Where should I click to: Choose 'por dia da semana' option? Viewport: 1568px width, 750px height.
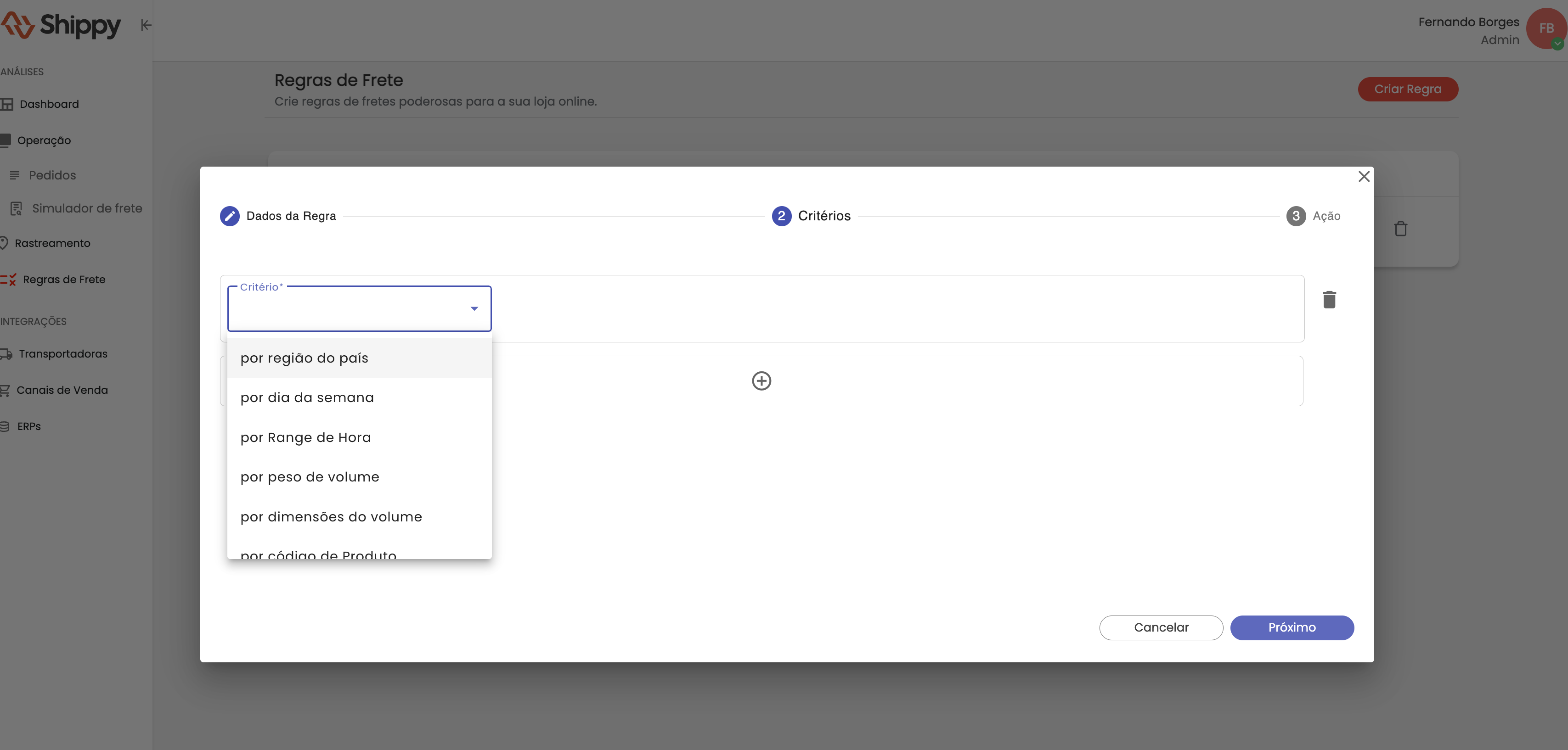307,398
